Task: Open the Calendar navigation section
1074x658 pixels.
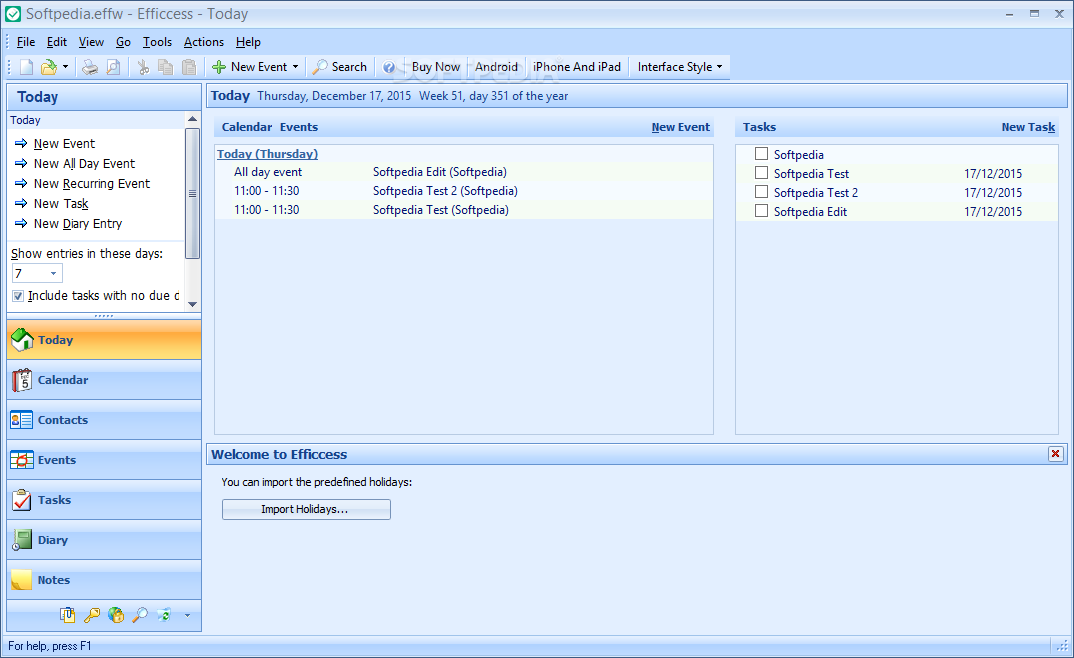Action: click(104, 380)
